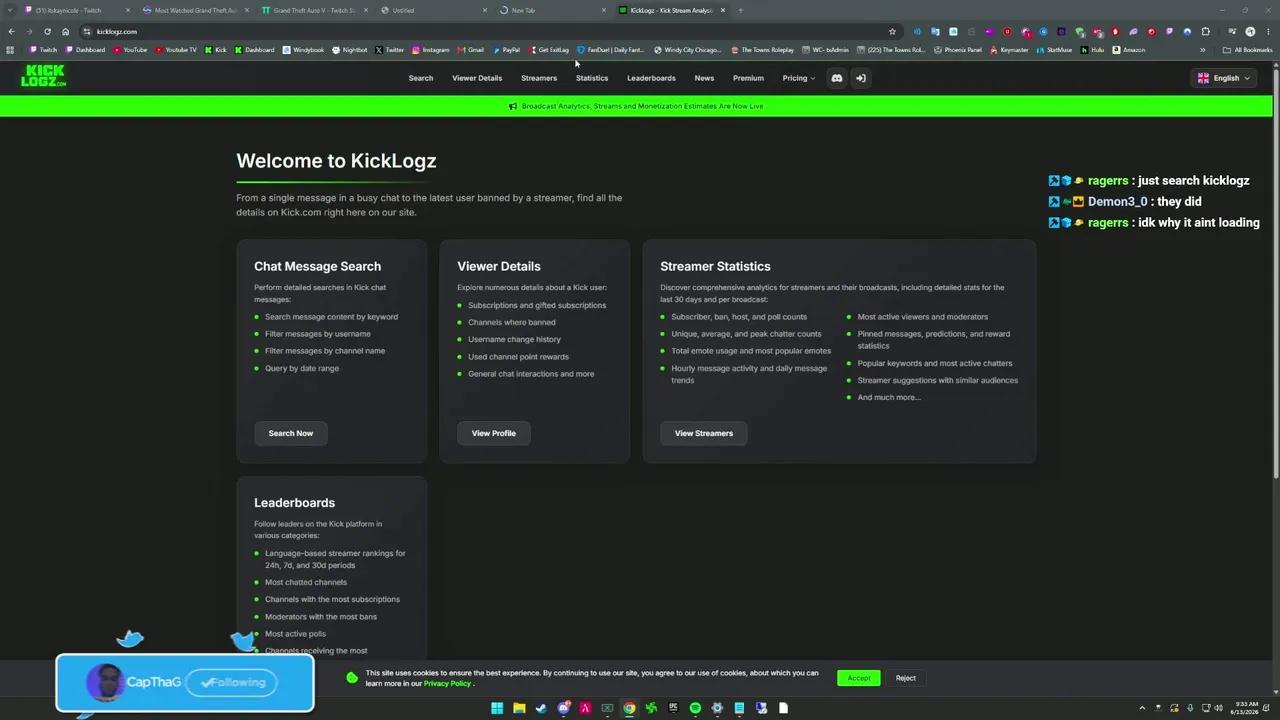Open the PayPal bookmark
The image size is (1280, 720).
coord(506,50)
